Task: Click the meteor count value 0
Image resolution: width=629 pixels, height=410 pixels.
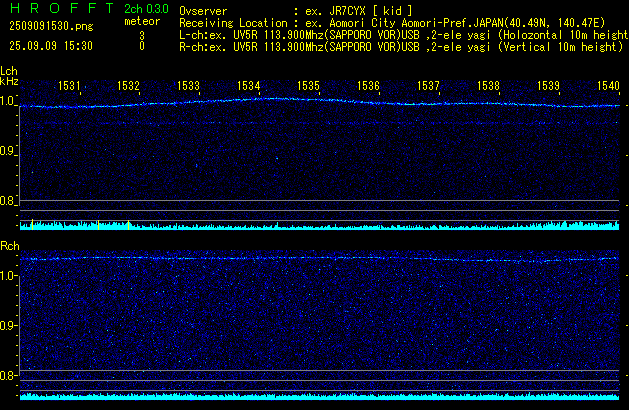Action: [142, 46]
